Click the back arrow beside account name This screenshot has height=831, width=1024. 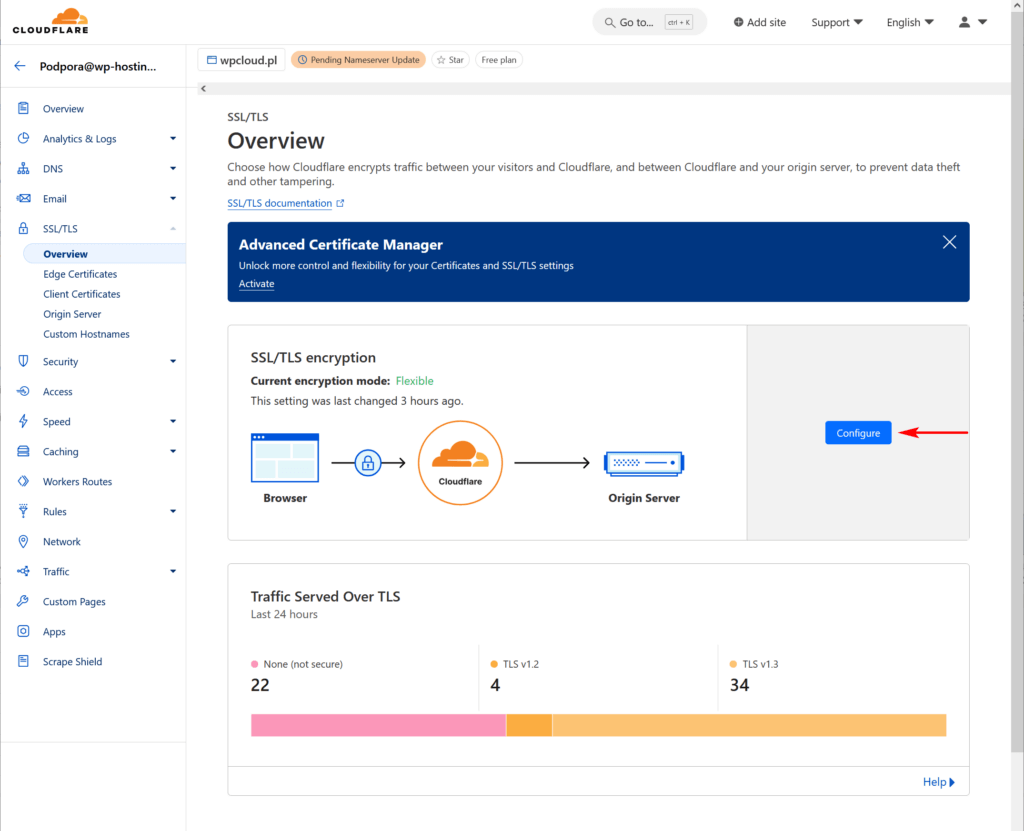(x=20, y=67)
